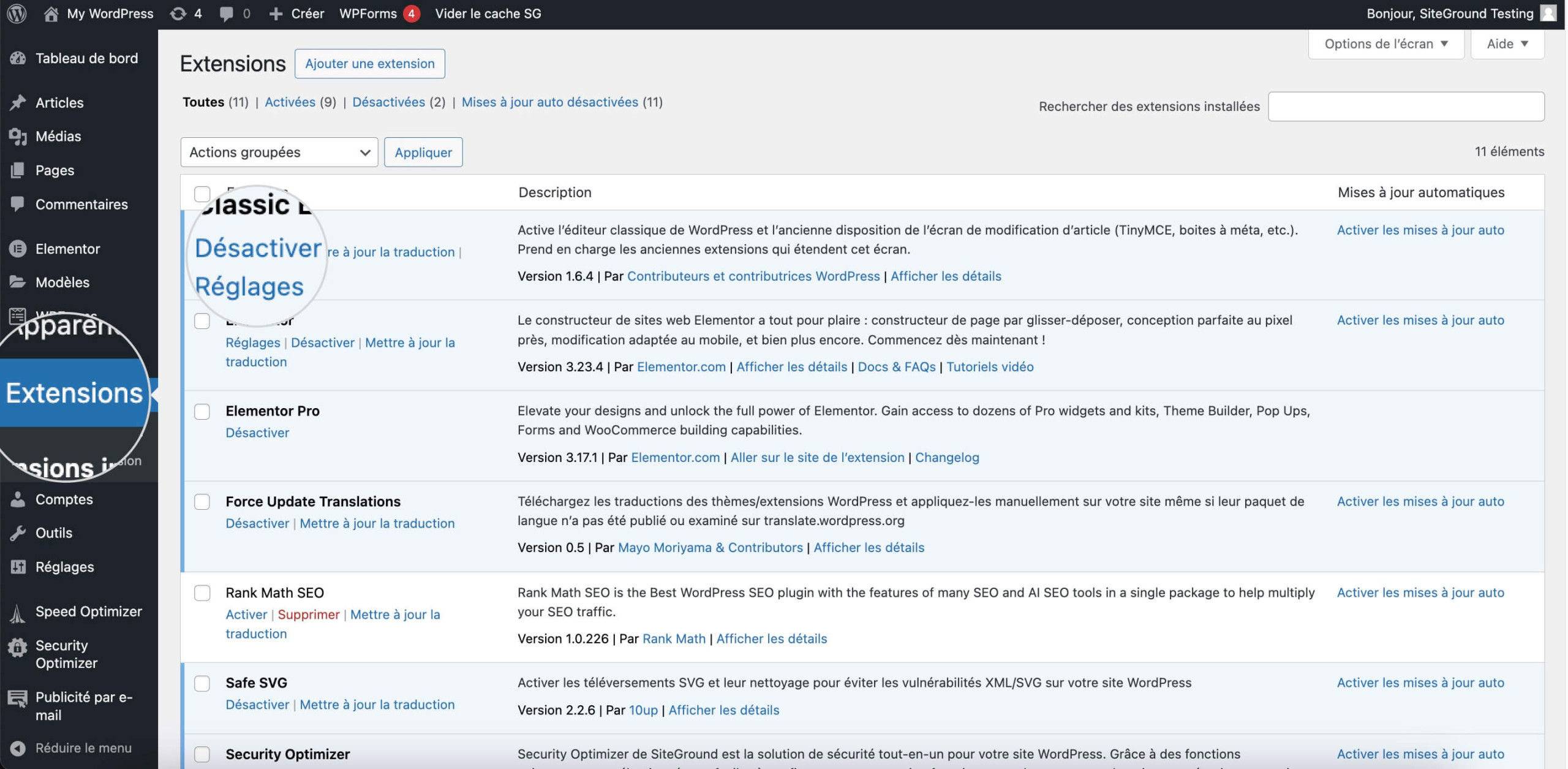Viewport: 1568px width, 769px height.
Task: Click the Publicité par e-mail icon
Action: point(18,698)
